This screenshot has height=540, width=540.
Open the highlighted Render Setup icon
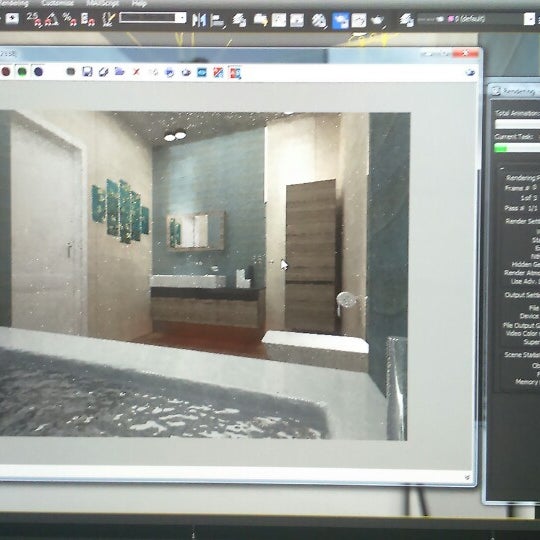[341, 21]
